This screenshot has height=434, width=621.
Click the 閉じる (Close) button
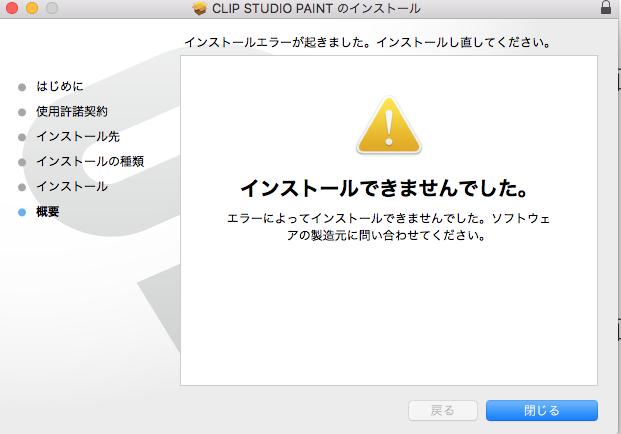(541, 410)
